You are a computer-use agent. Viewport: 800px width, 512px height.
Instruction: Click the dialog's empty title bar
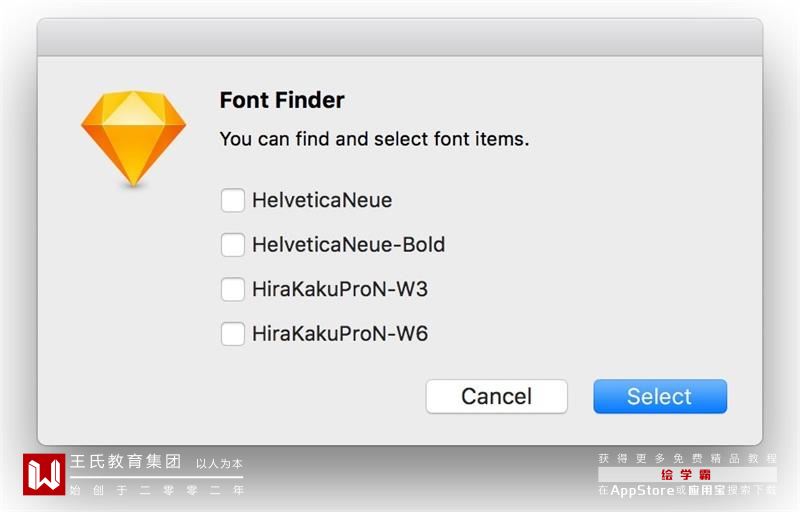[400, 37]
